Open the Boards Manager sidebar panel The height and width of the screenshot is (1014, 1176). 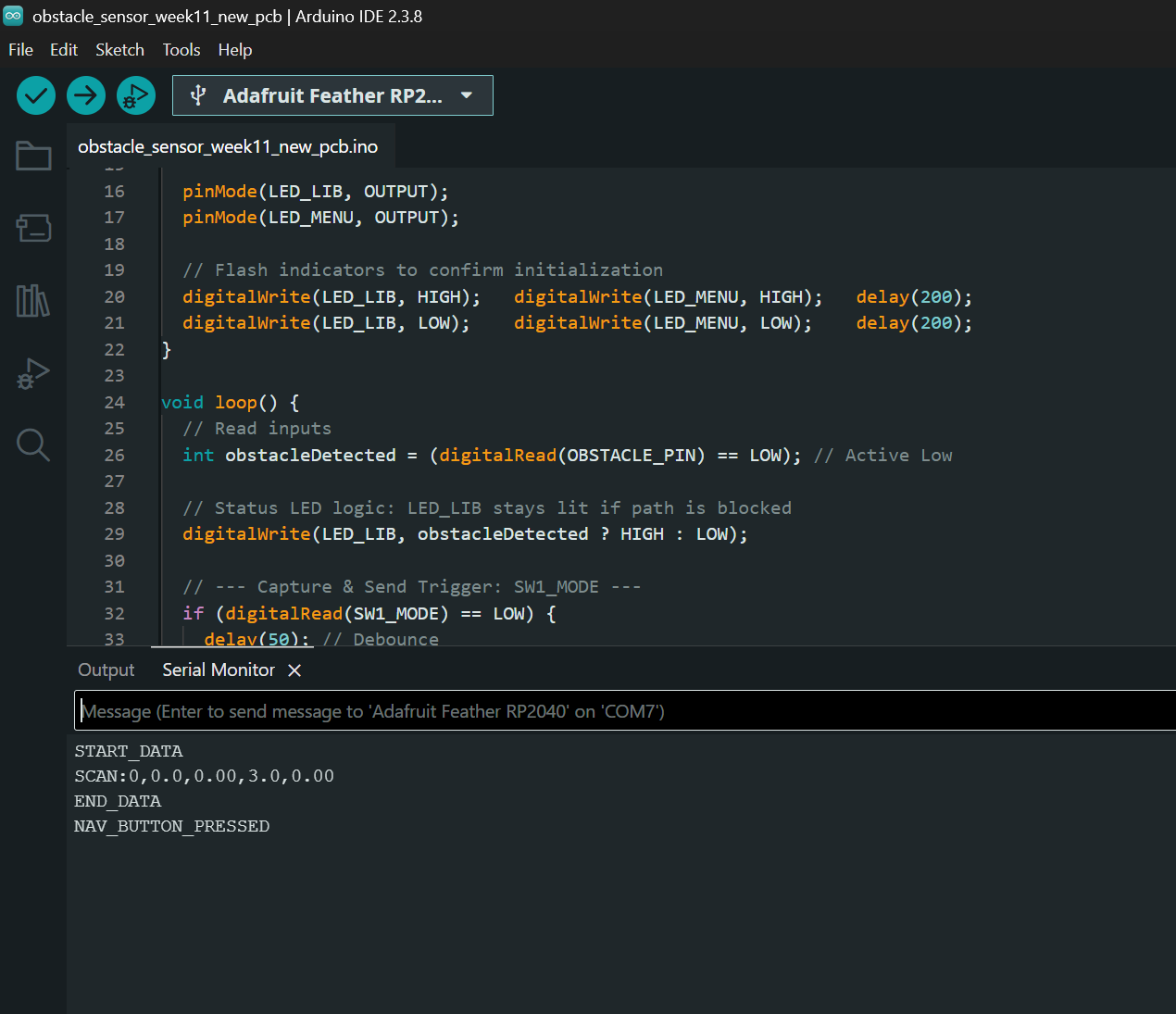pos(33,228)
